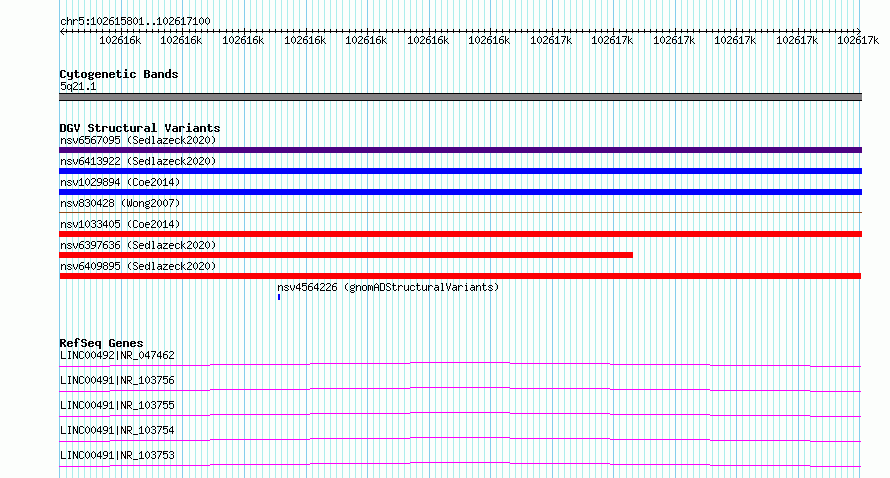Open the LINC00492|NR_047462 gene label
The height and width of the screenshot is (478, 890).
(117, 355)
